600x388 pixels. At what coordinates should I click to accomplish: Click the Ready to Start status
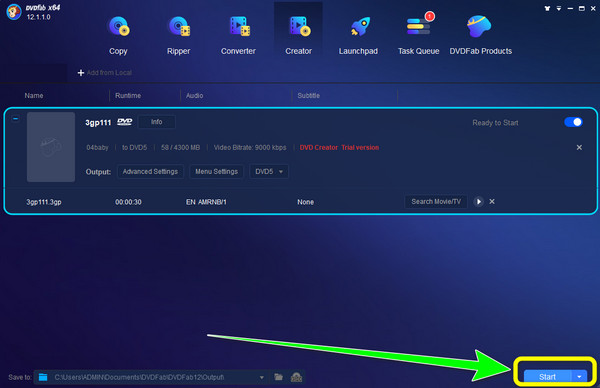(495, 123)
